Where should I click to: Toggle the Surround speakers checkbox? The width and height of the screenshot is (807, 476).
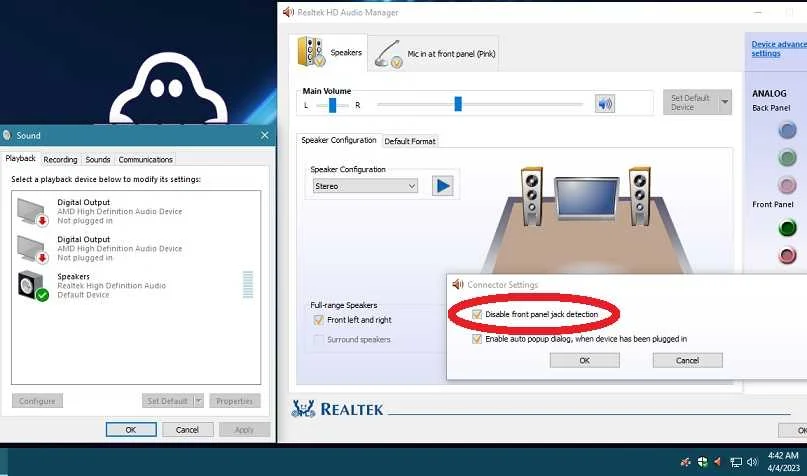pyautogui.click(x=318, y=340)
